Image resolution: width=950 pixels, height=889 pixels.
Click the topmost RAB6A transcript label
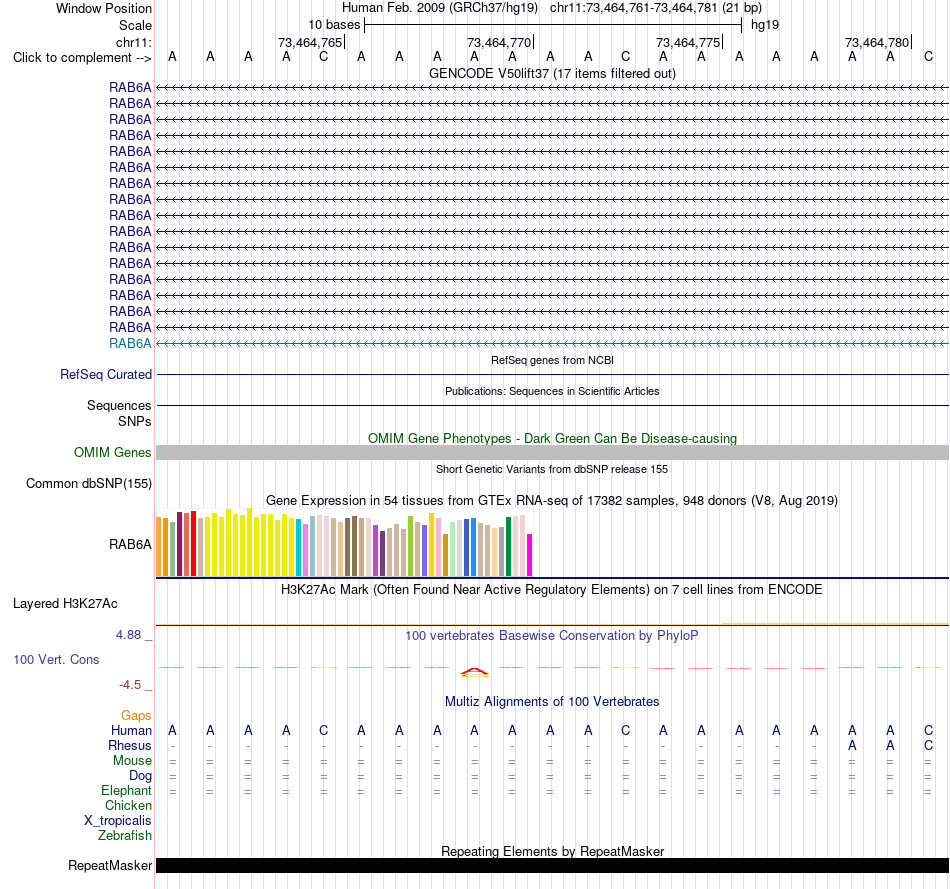(130, 88)
